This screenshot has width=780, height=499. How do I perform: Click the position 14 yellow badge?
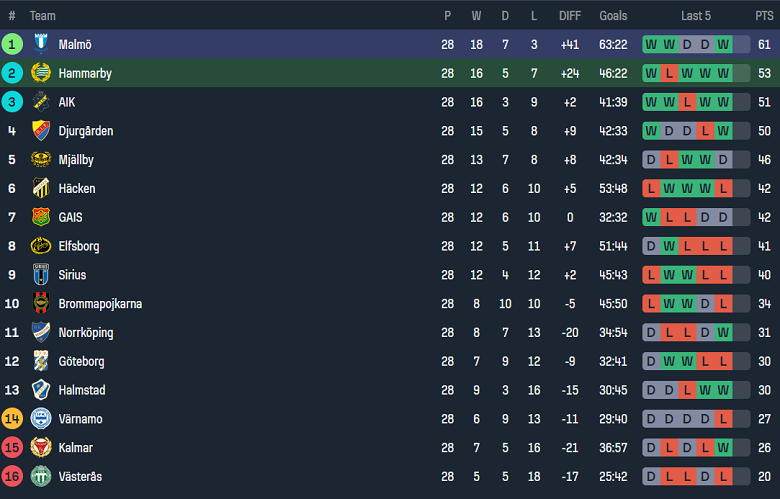click(x=12, y=419)
